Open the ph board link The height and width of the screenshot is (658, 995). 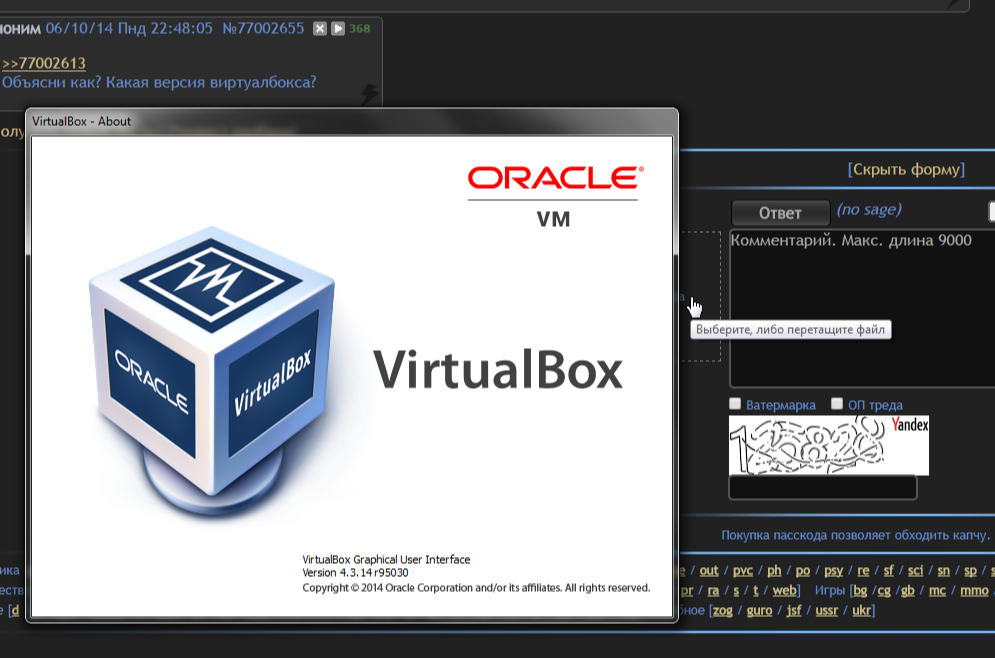point(774,570)
